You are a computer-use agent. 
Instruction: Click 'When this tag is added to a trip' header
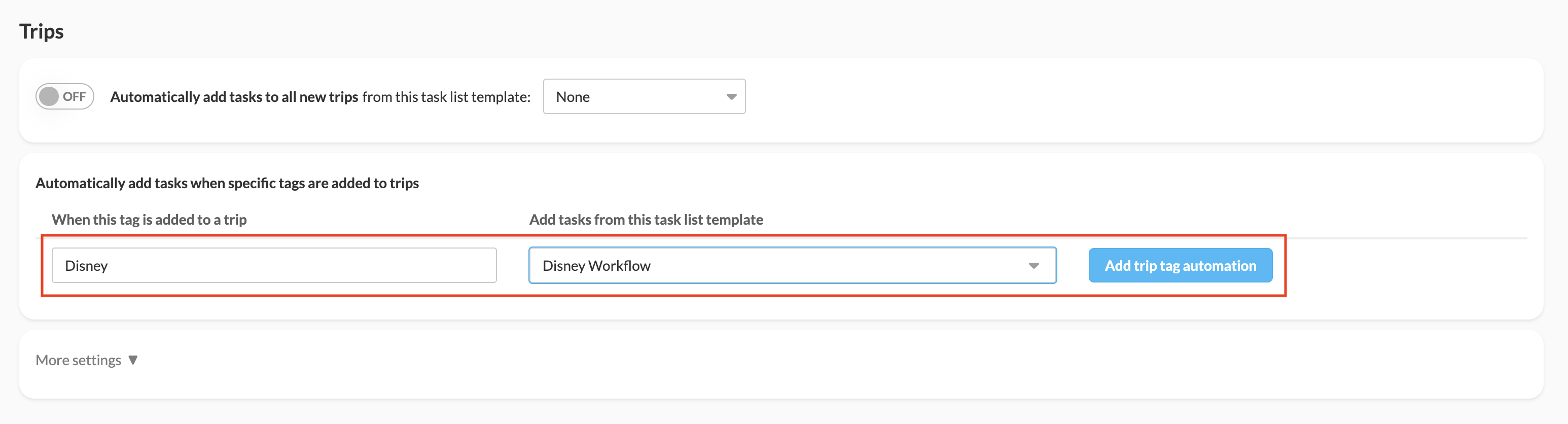(149, 219)
